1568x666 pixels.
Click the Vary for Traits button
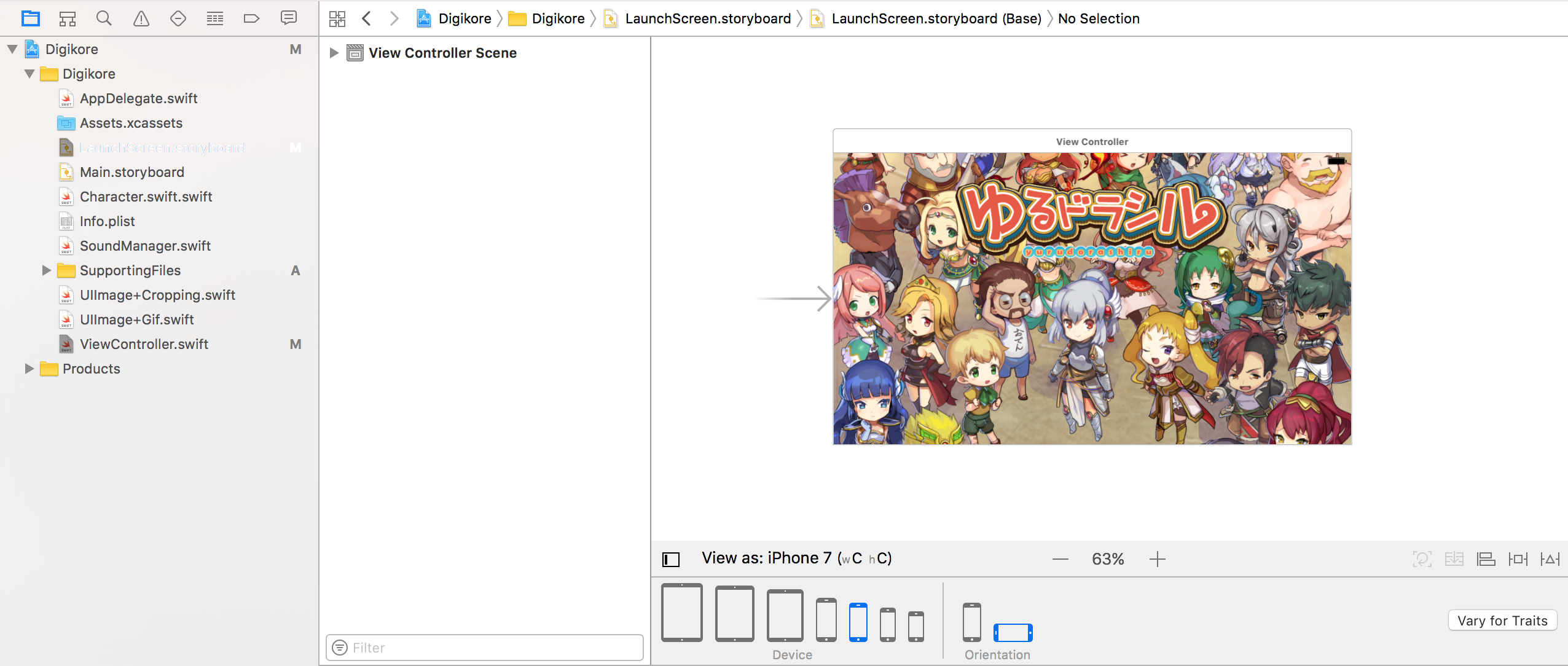pyautogui.click(x=1502, y=621)
